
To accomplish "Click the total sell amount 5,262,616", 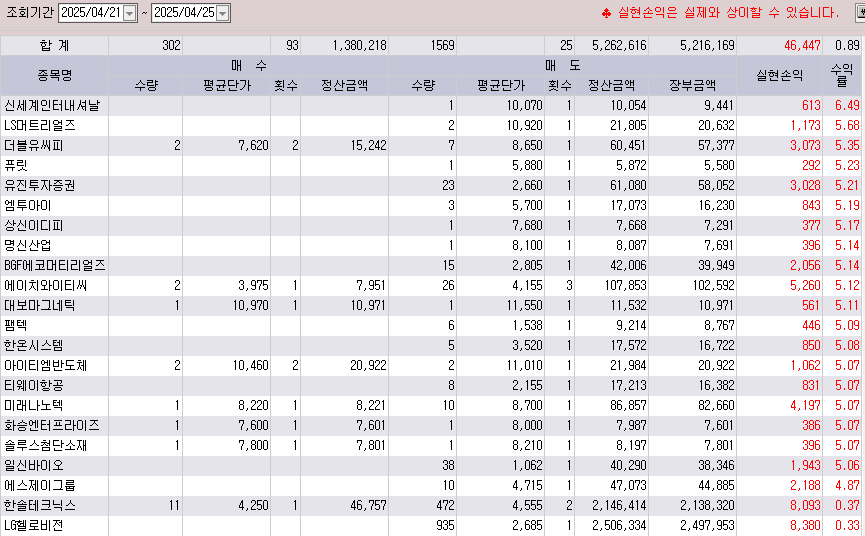I will click(x=619, y=45).
